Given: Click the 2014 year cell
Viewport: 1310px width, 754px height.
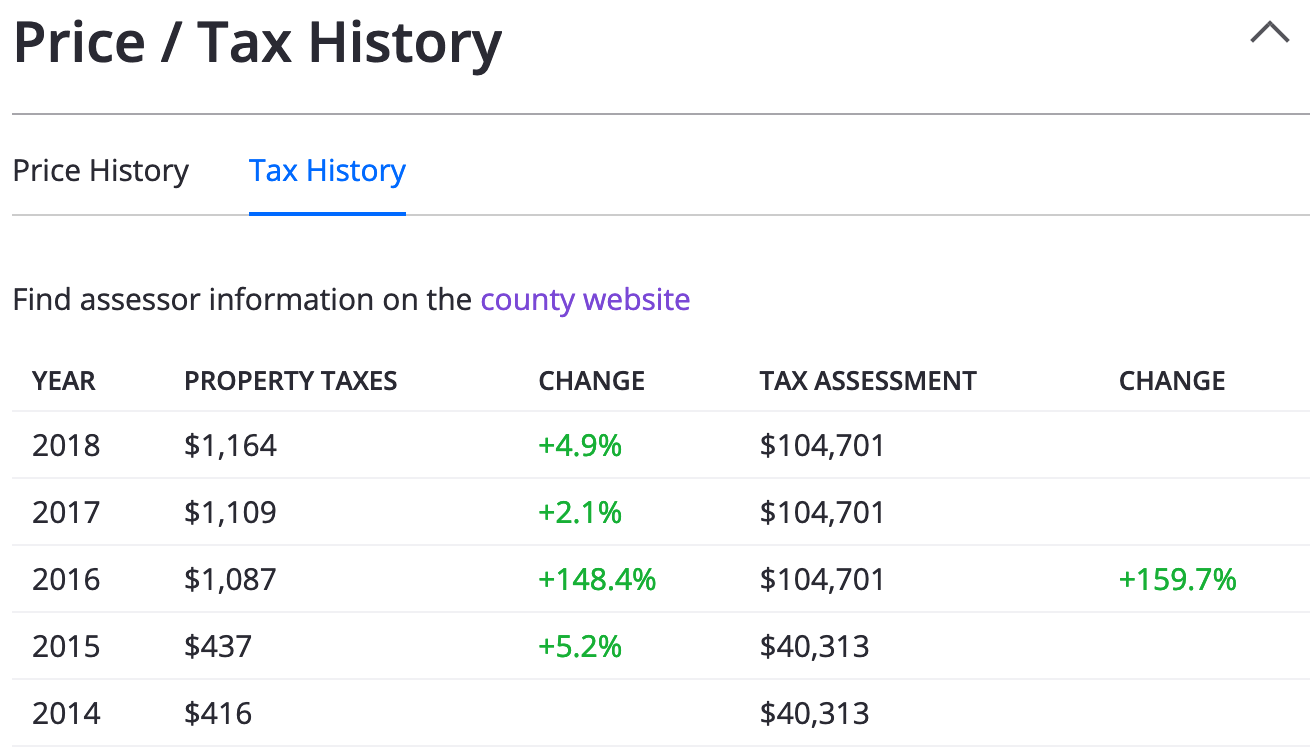Looking at the screenshot, I should pos(66,713).
